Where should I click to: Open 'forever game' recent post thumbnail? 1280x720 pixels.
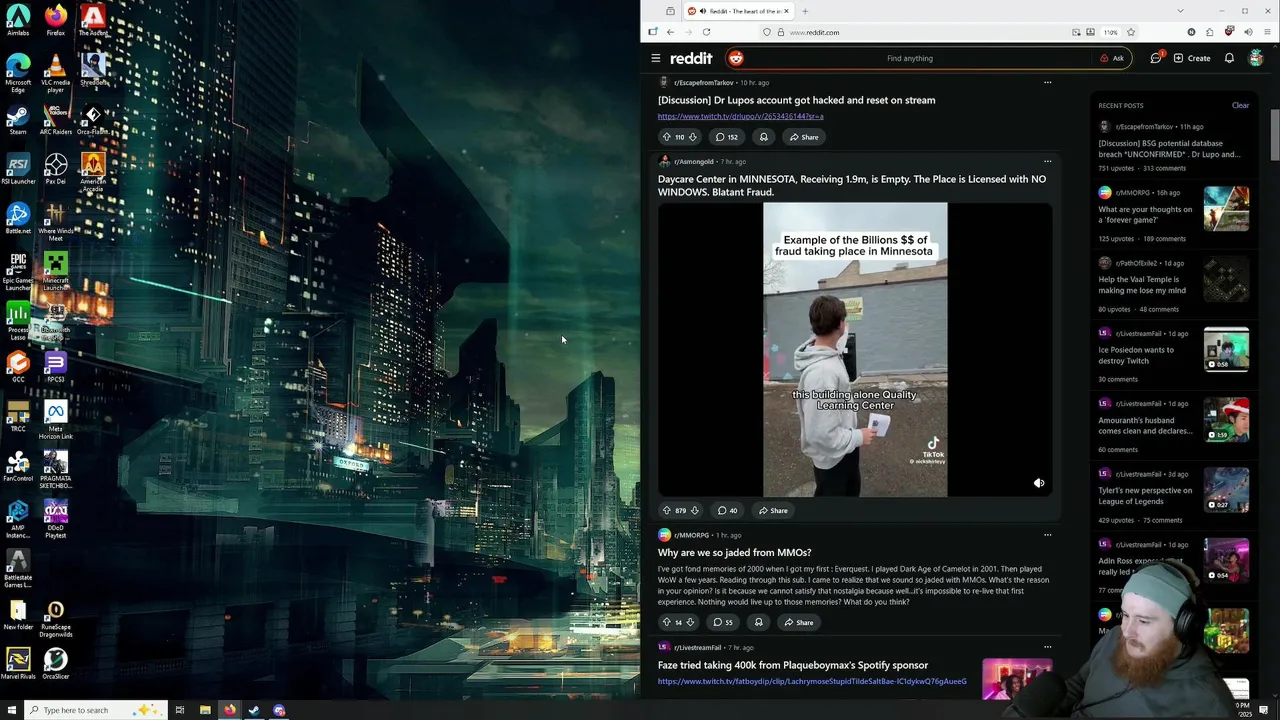coord(1226,210)
